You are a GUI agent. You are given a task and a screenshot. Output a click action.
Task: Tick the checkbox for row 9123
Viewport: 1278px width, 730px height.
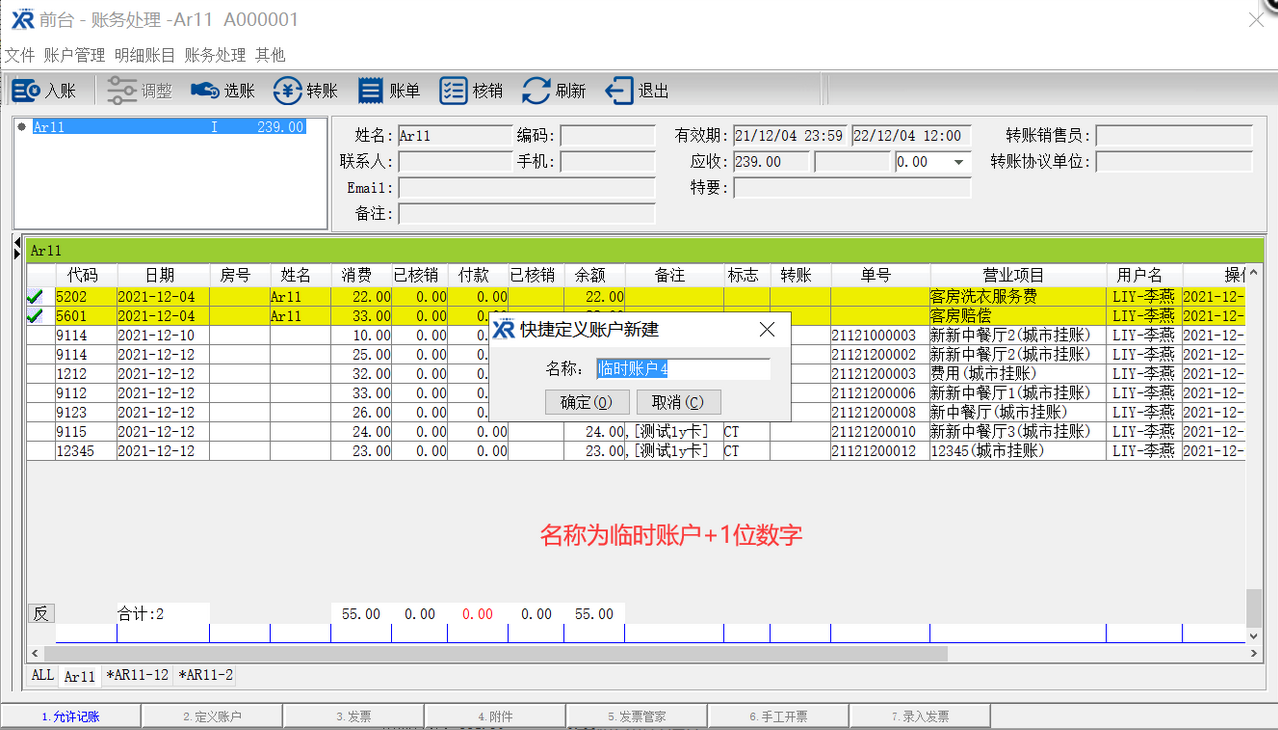point(39,412)
